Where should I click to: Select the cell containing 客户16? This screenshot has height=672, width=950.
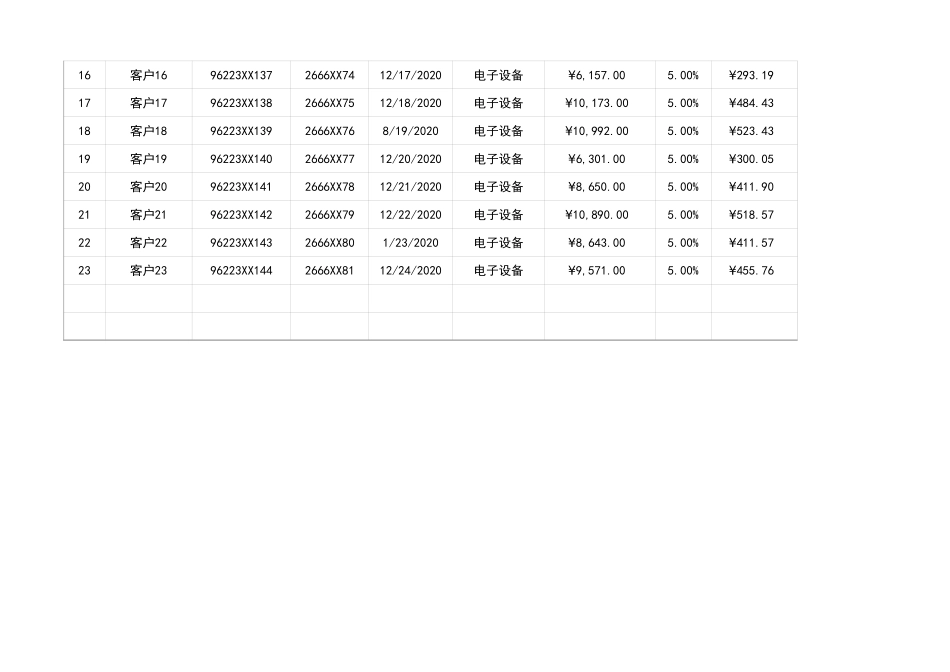point(148,74)
